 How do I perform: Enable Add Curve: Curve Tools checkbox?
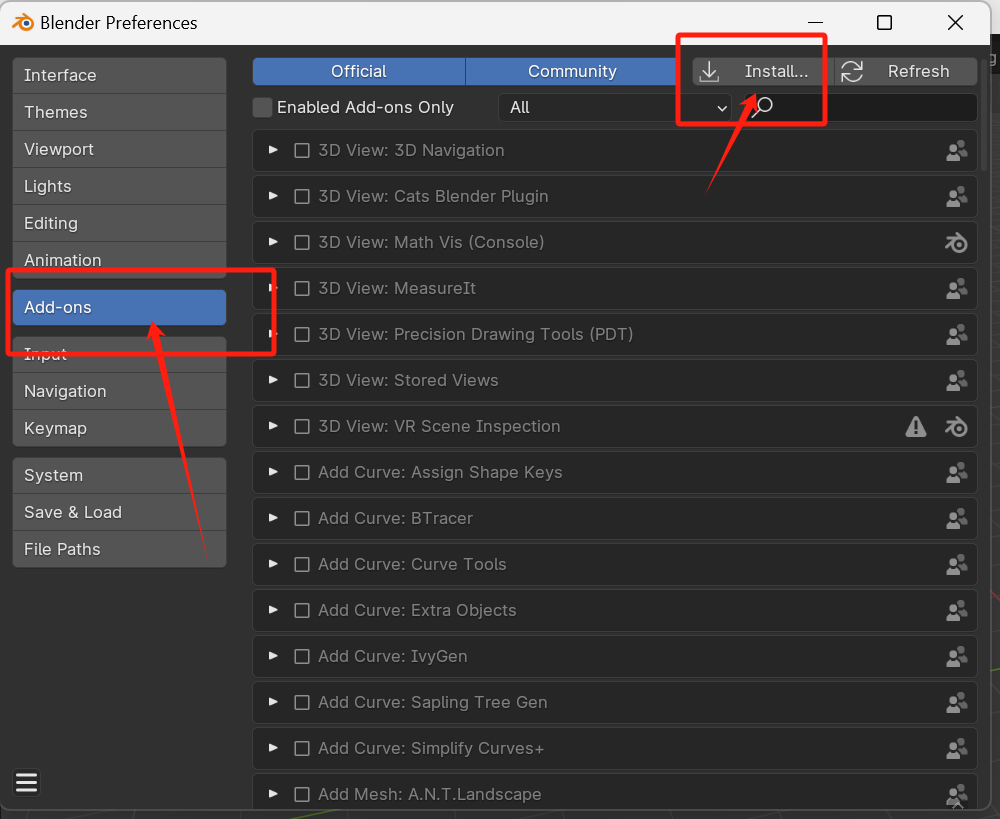pyautogui.click(x=302, y=564)
